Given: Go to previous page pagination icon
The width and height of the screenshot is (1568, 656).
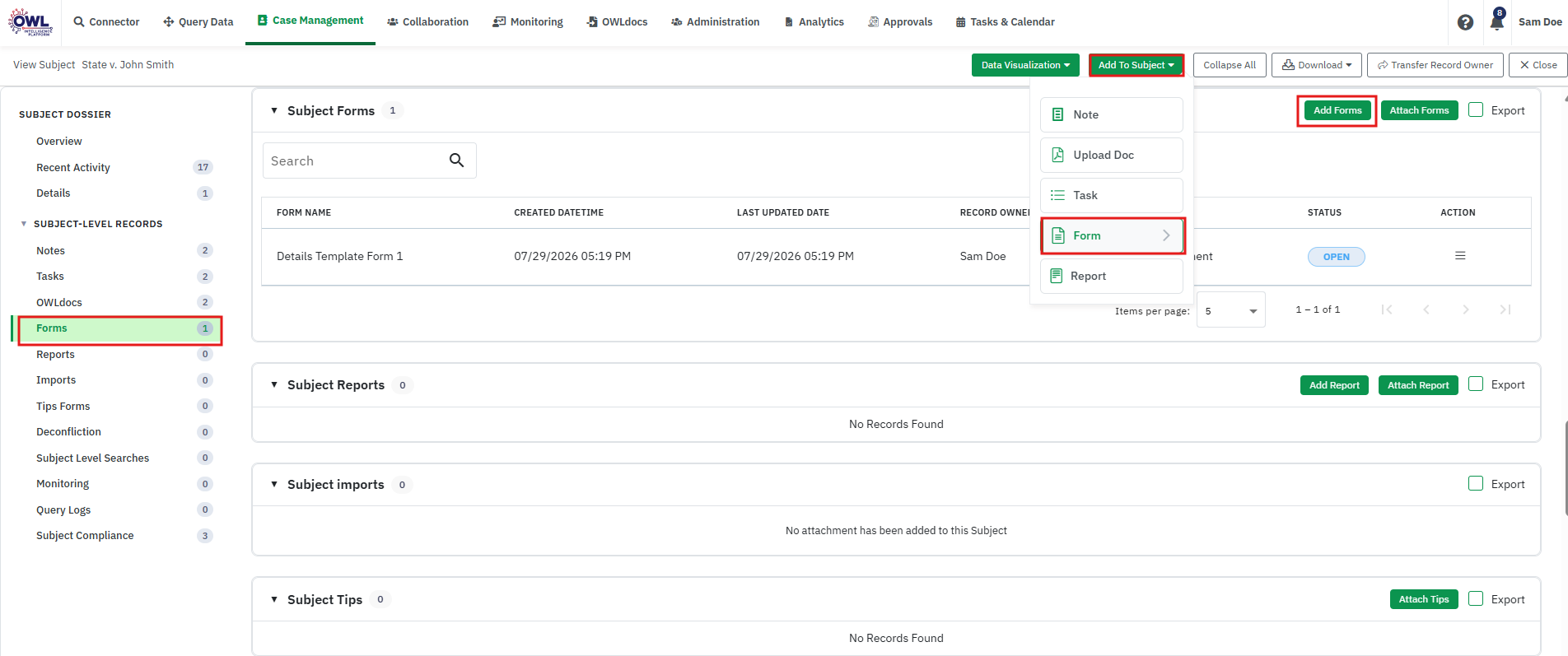Looking at the screenshot, I should click(1426, 309).
